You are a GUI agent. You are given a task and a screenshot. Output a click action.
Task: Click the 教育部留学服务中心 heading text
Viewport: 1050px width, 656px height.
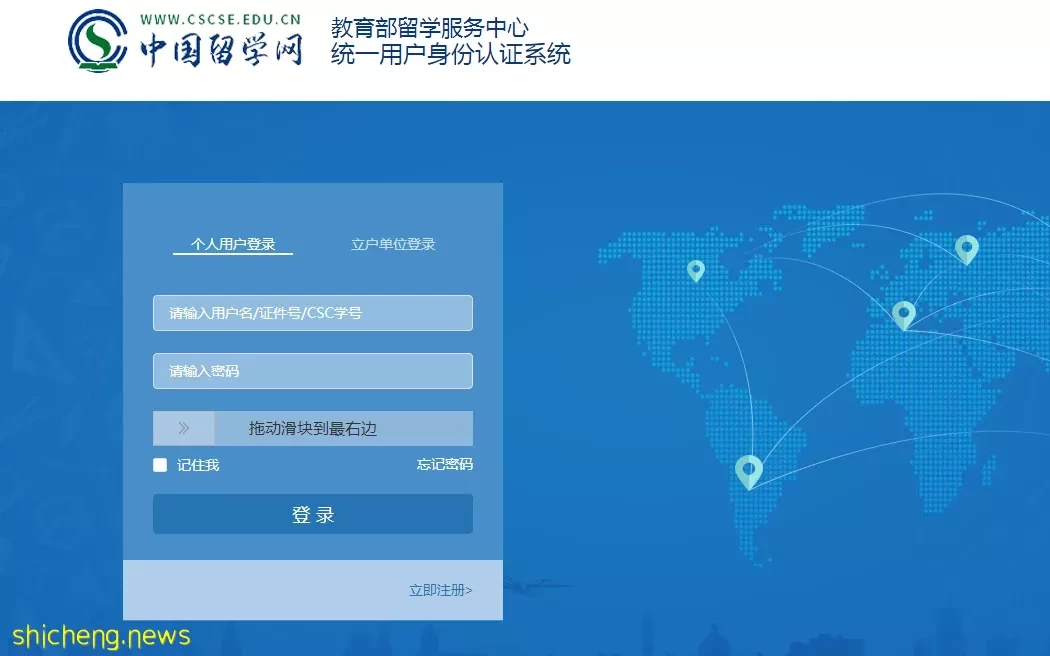click(429, 28)
